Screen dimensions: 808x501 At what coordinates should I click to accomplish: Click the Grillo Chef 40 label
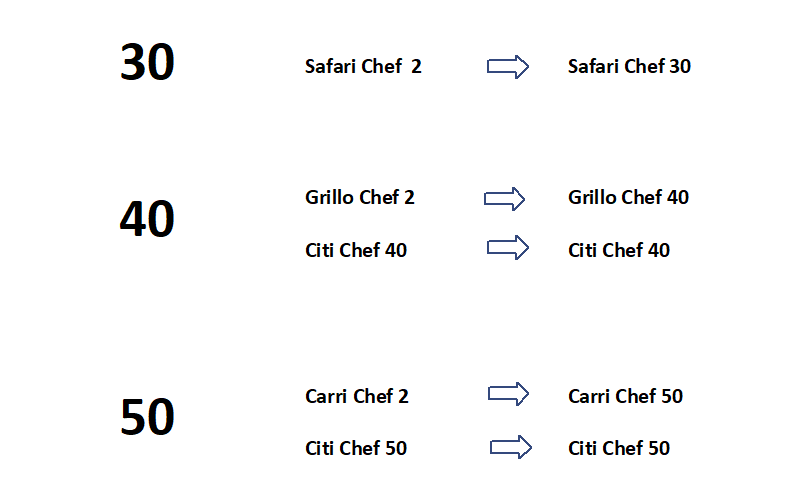(x=628, y=197)
